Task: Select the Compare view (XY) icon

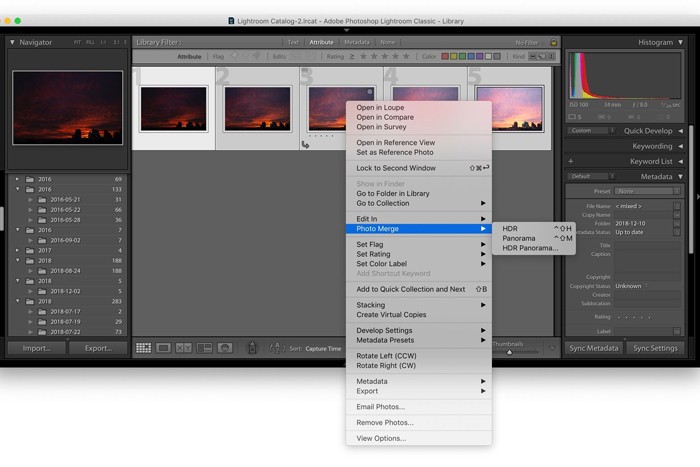Action: pyautogui.click(x=184, y=348)
